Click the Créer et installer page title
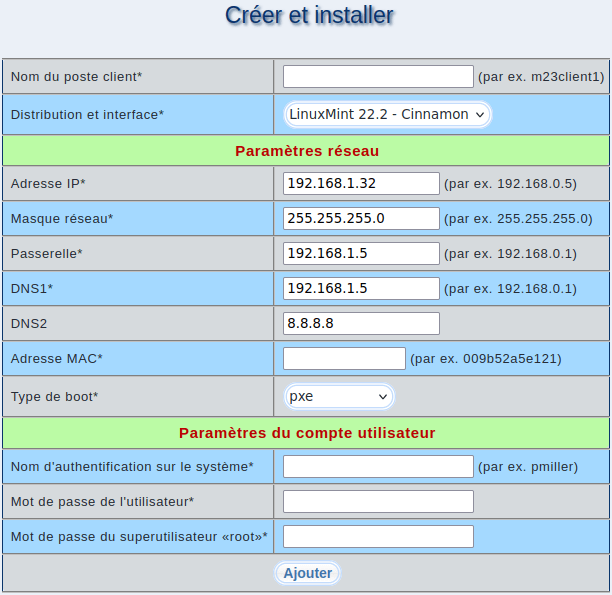This screenshot has height=595, width=612. pos(309,15)
